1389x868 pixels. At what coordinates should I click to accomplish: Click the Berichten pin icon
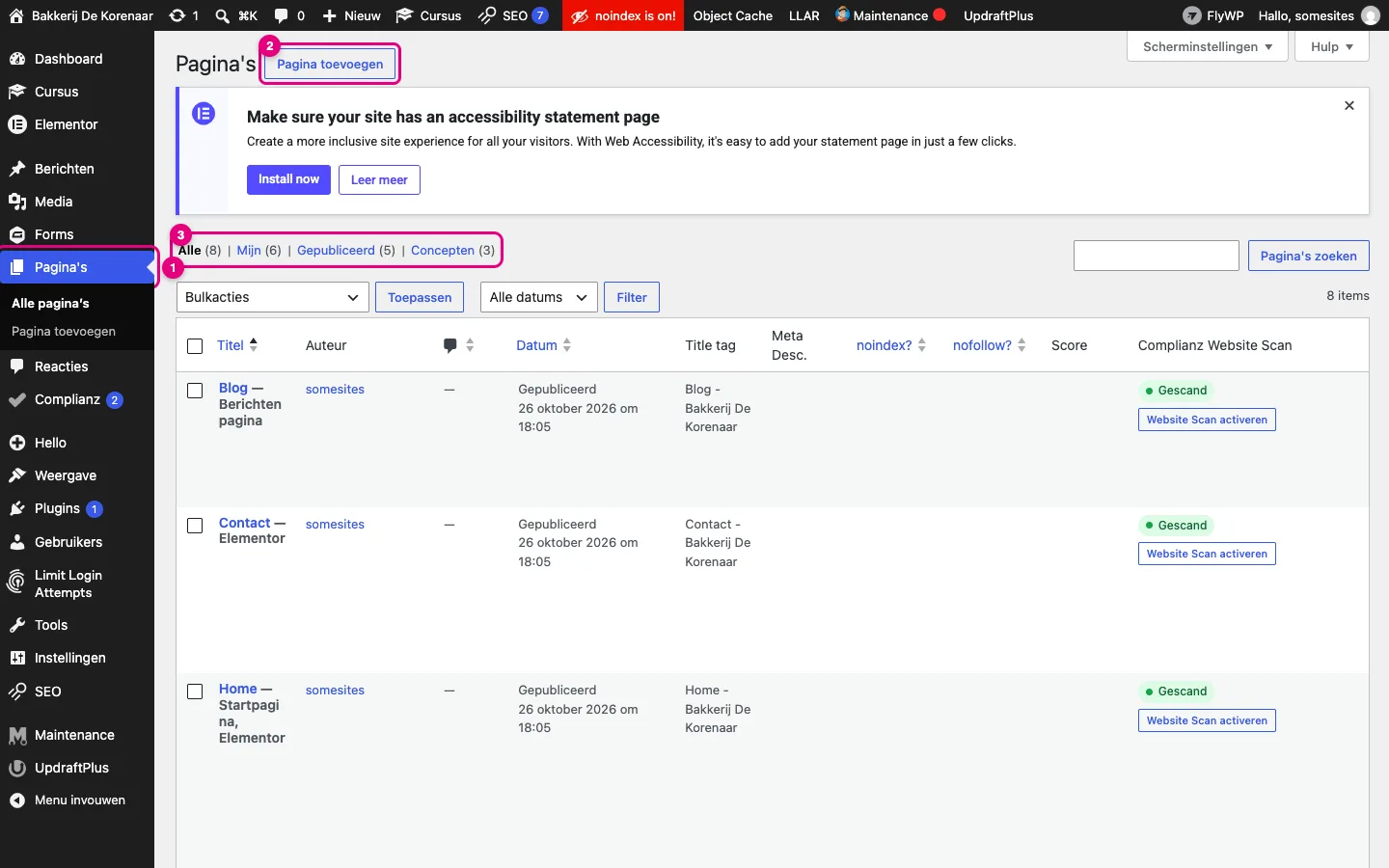click(16, 169)
